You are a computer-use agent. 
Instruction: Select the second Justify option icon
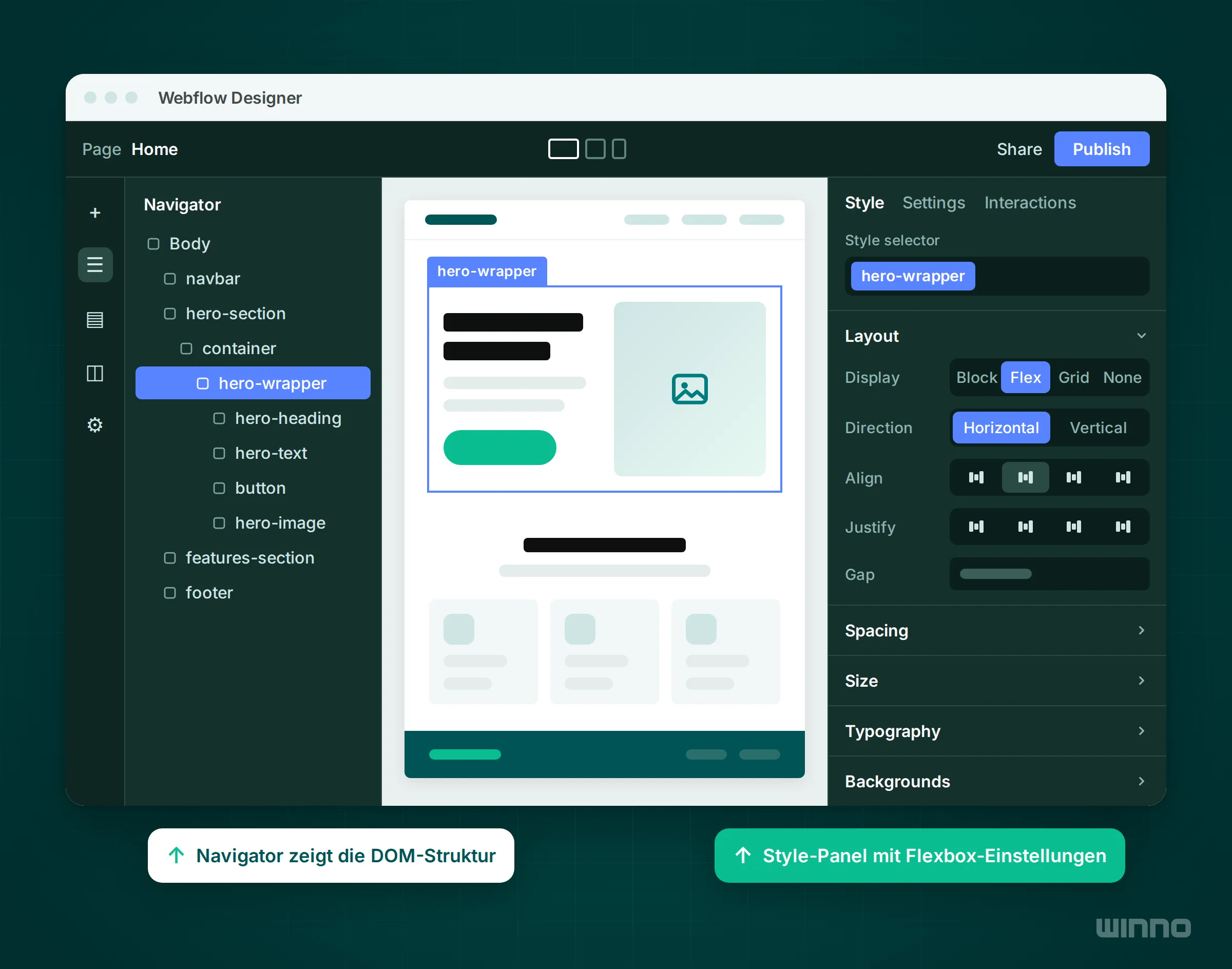pyautogui.click(x=1025, y=527)
